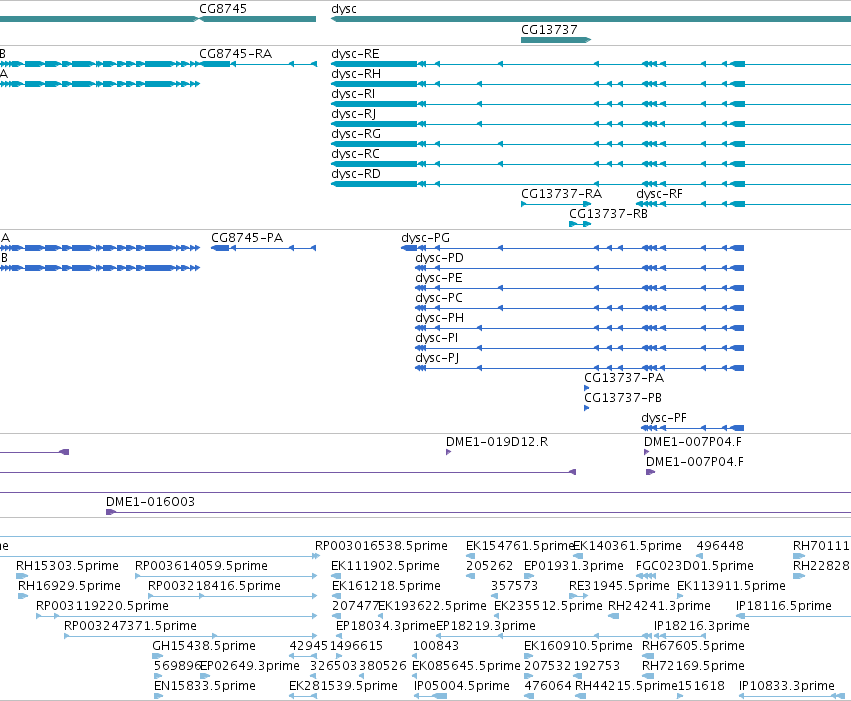Screen dimensions: 851x701
Task: Select the dysc gene label
Action: tap(344, 9)
